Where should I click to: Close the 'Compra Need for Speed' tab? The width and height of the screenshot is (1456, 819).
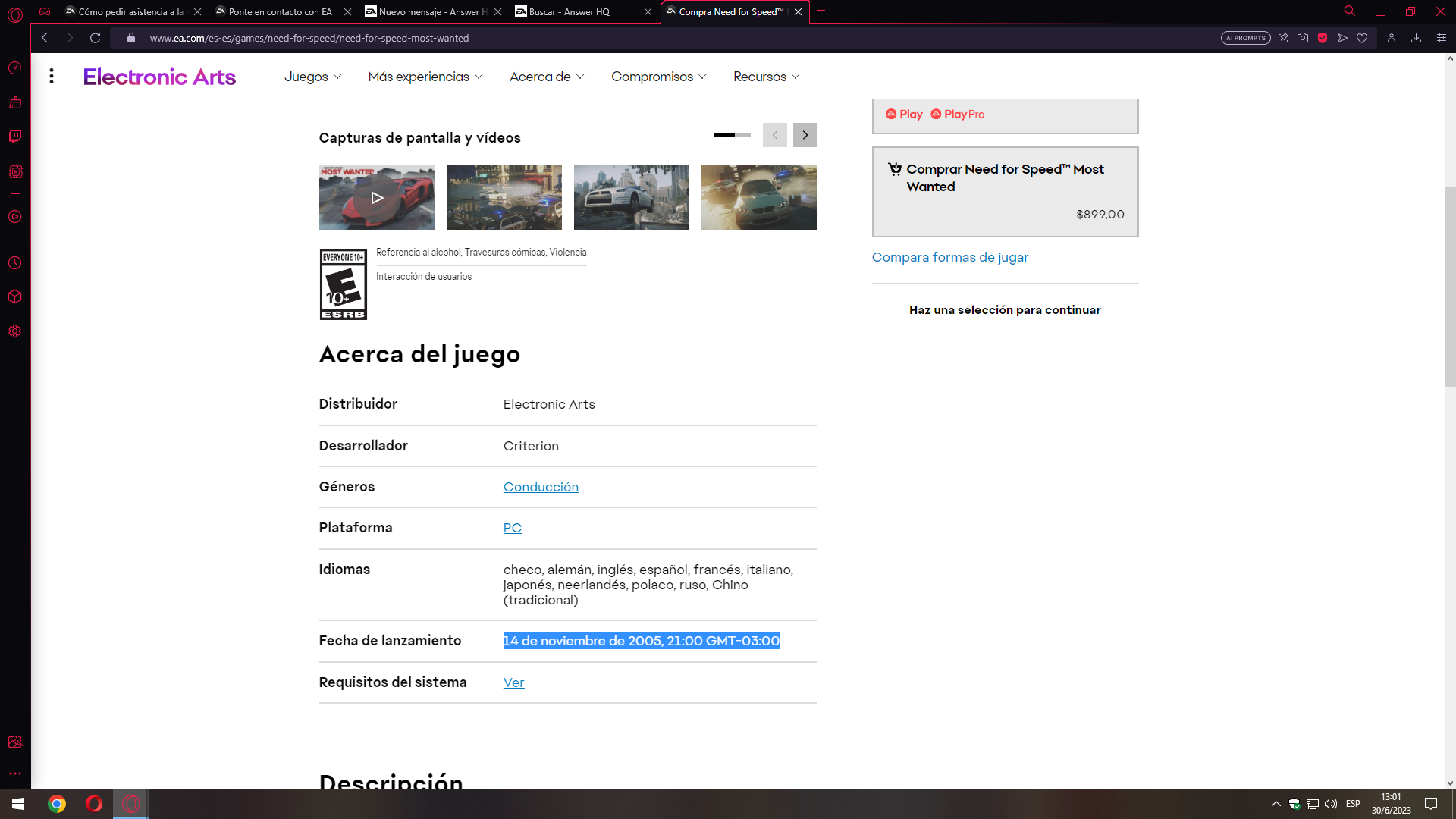(798, 11)
